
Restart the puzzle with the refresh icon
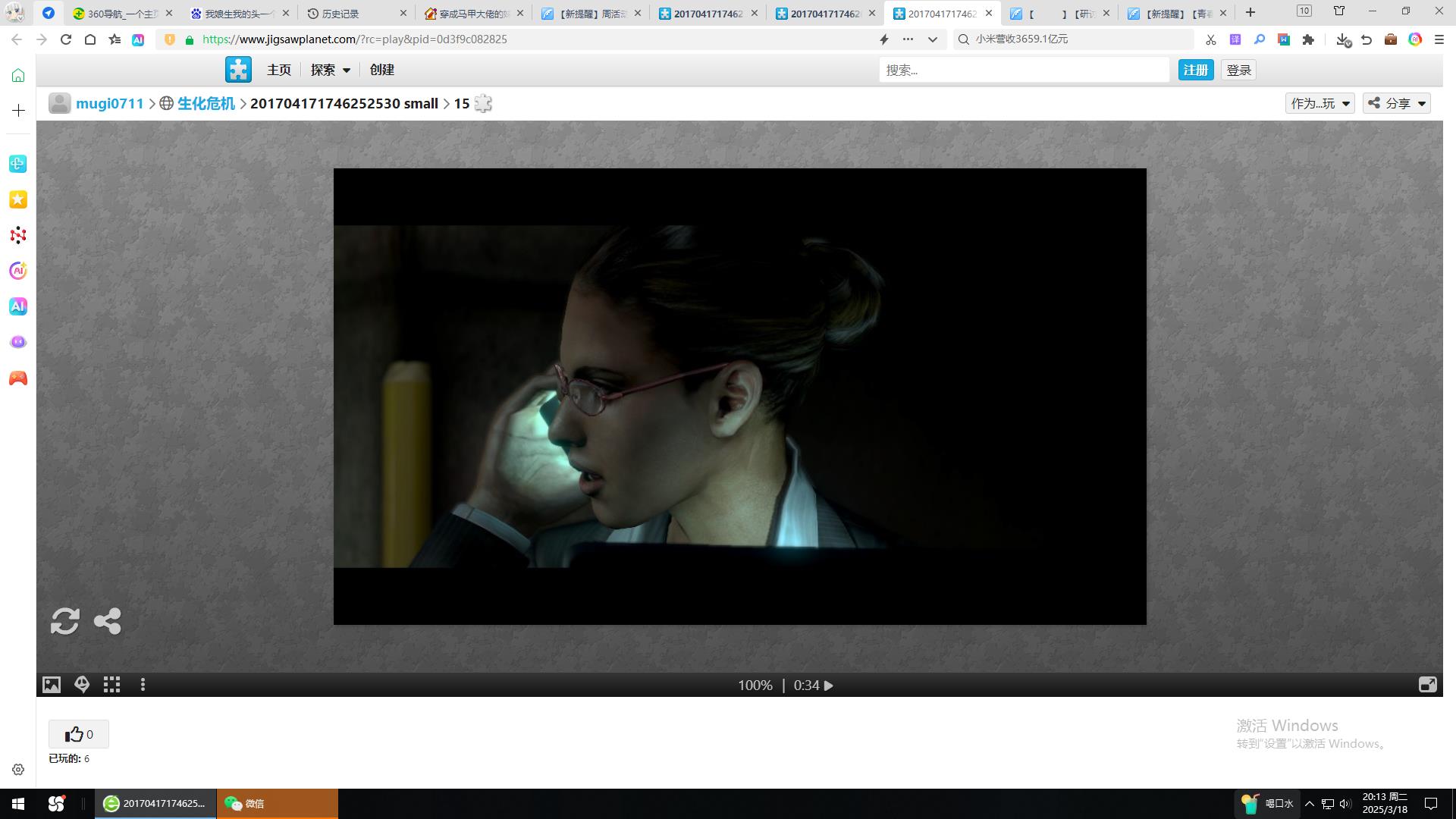point(65,621)
